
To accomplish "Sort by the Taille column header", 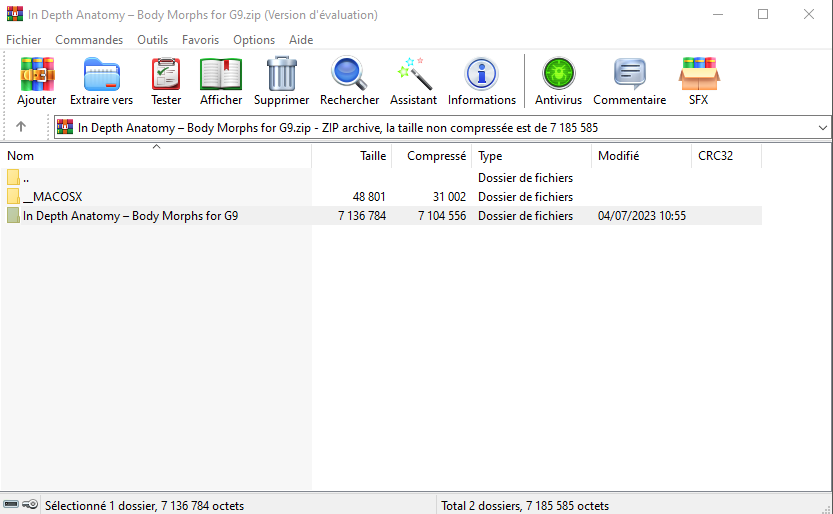I will pyautogui.click(x=352, y=156).
